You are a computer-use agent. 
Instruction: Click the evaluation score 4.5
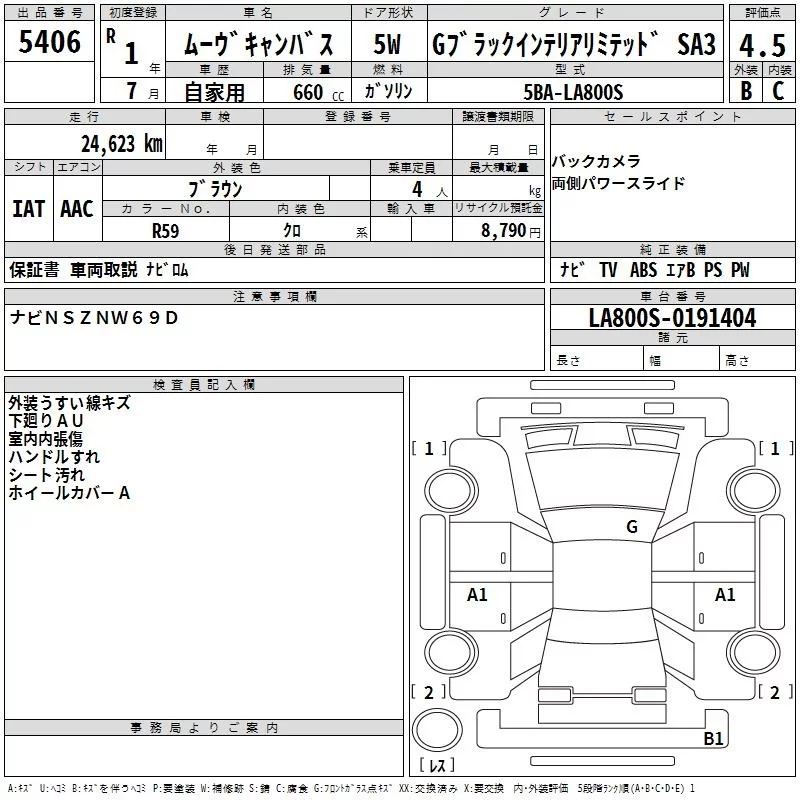tap(762, 45)
